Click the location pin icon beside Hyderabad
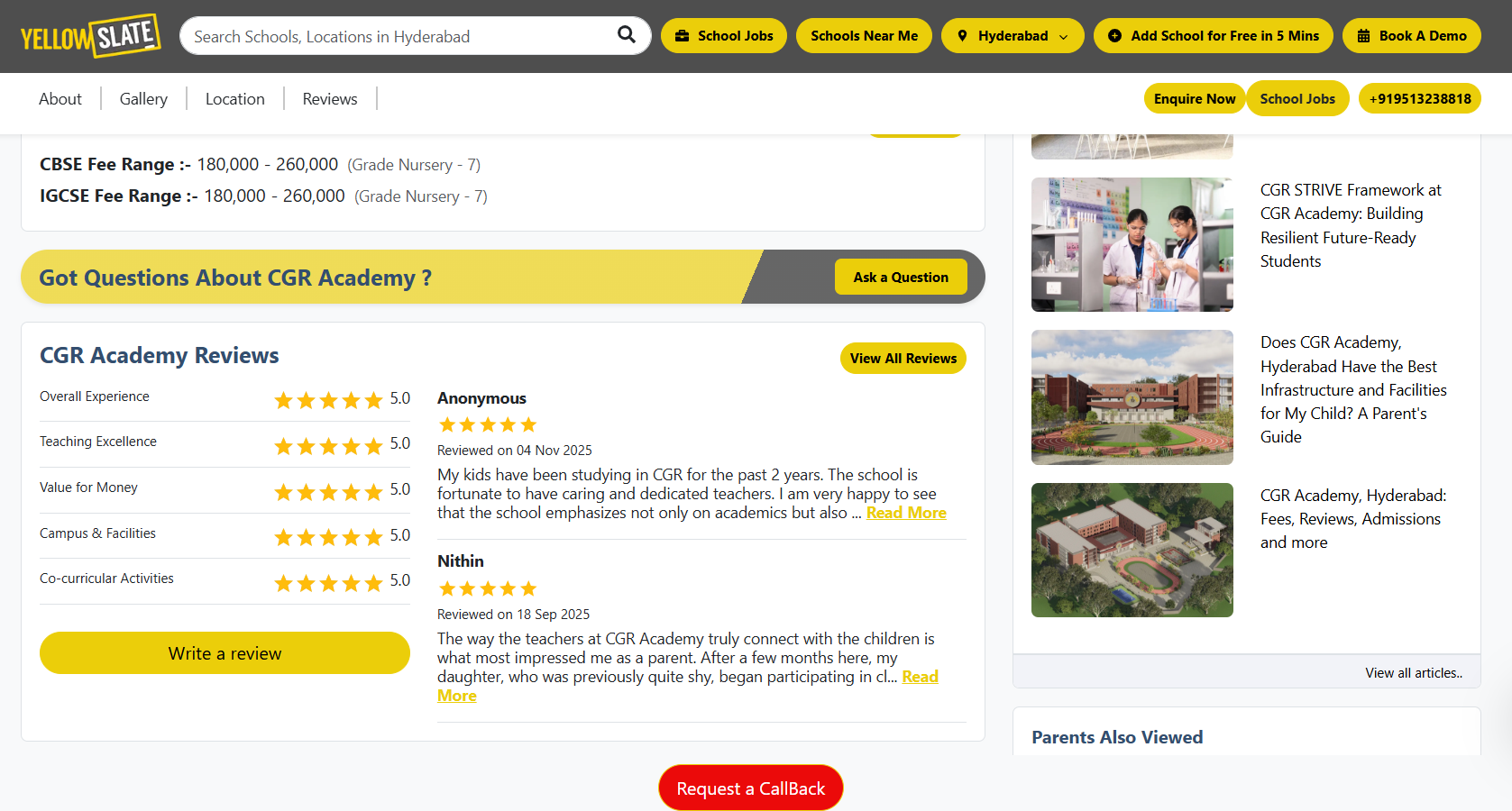Viewport: 1512px width, 811px height. tap(963, 36)
